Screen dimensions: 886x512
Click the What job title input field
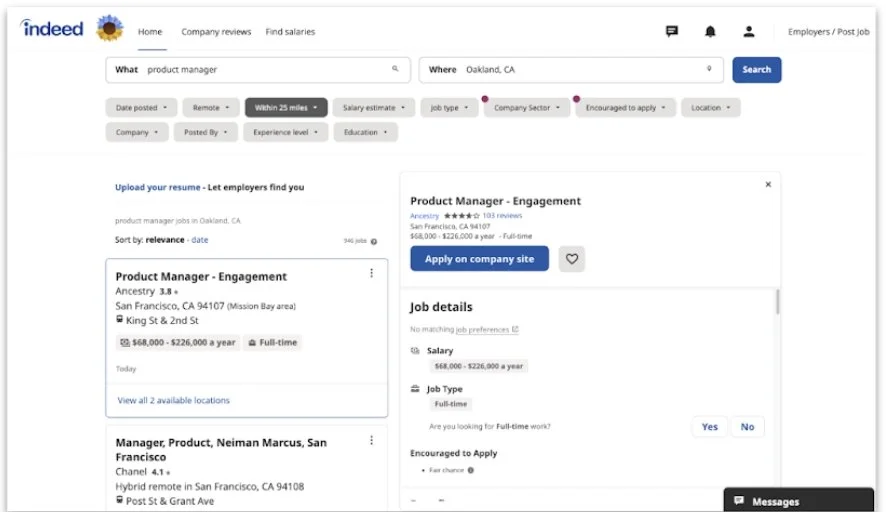pyautogui.click(x=258, y=70)
